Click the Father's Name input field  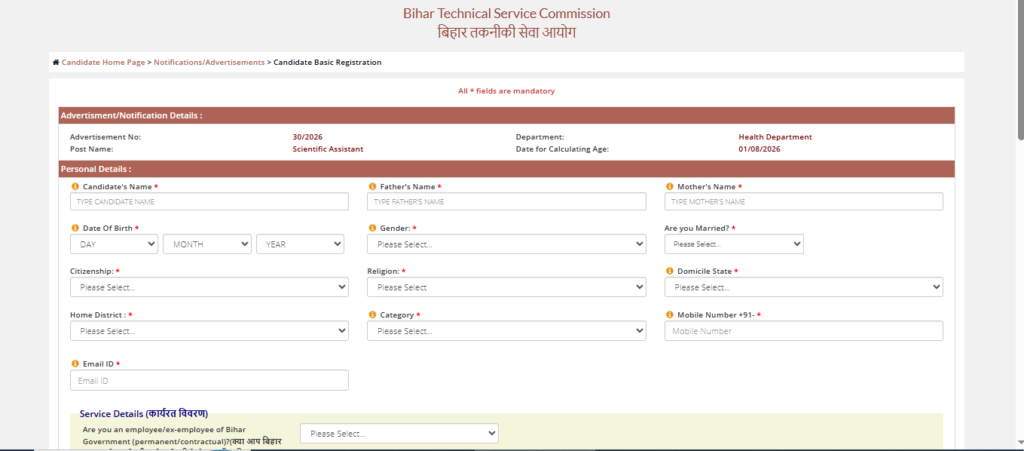point(507,202)
